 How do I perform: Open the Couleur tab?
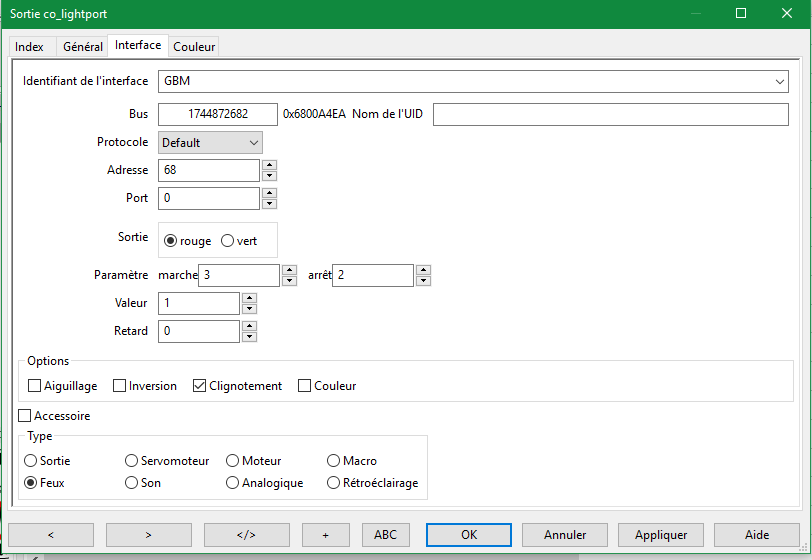tap(194, 47)
